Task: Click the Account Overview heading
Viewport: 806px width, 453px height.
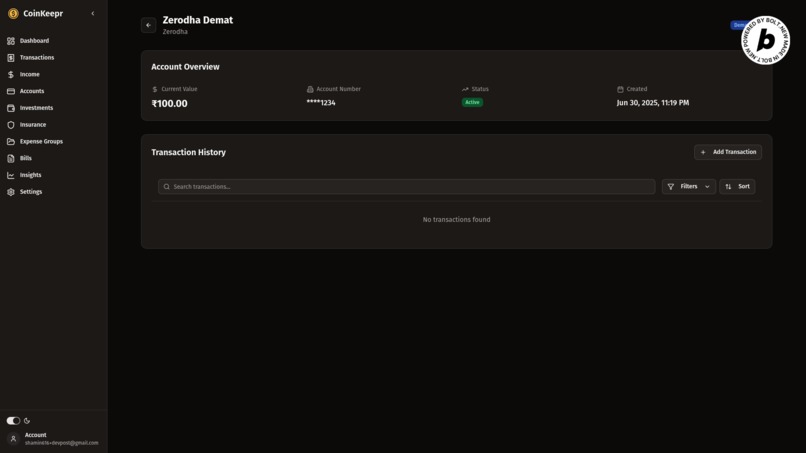Action: (x=186, y=67)
